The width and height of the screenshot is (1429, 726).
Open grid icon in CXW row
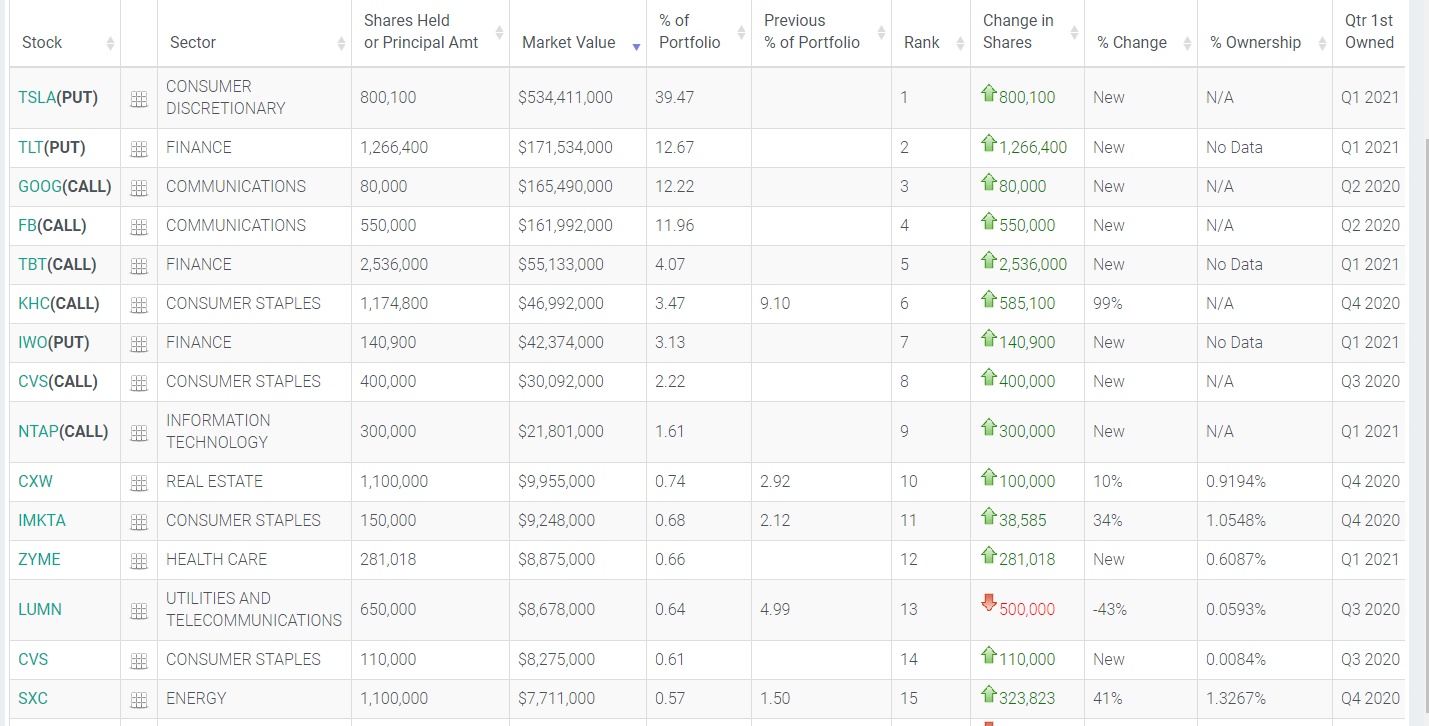[x=139, y=483]
